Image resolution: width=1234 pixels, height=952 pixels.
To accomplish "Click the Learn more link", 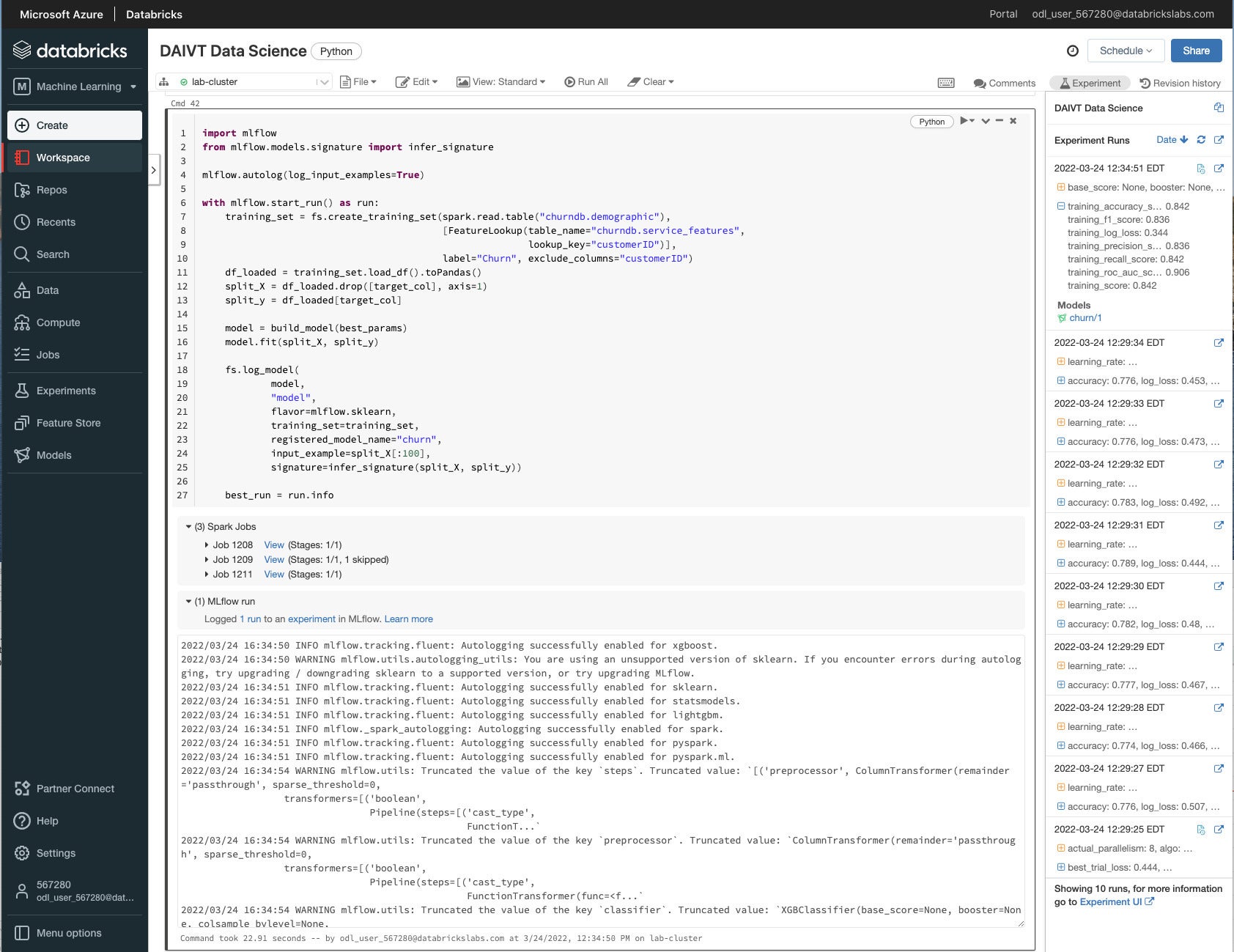I will click(x=409, y=619).
